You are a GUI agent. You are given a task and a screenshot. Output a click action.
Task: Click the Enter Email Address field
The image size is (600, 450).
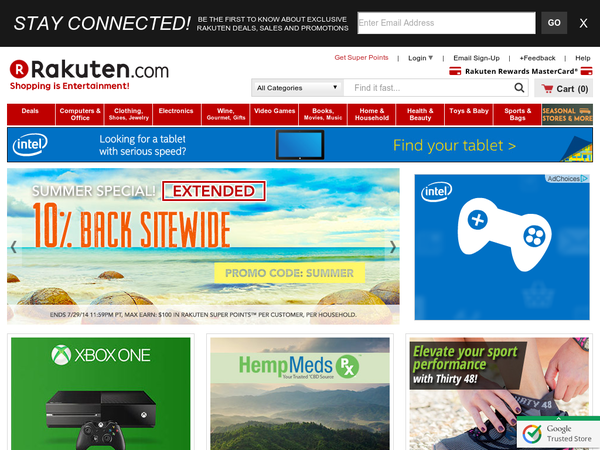pyautogui.click(x=446, y=23)
